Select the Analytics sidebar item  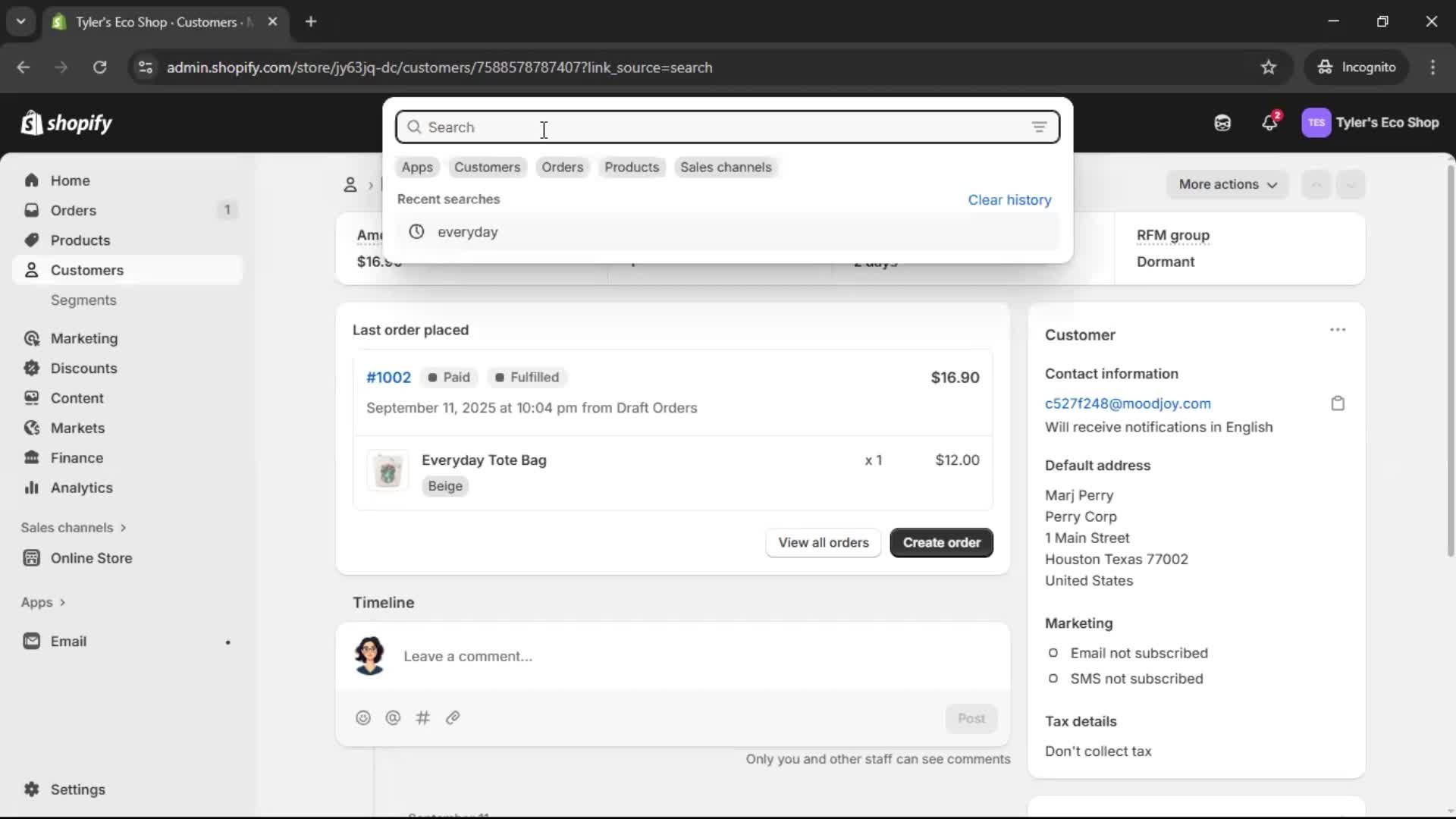tap(80, 488)
